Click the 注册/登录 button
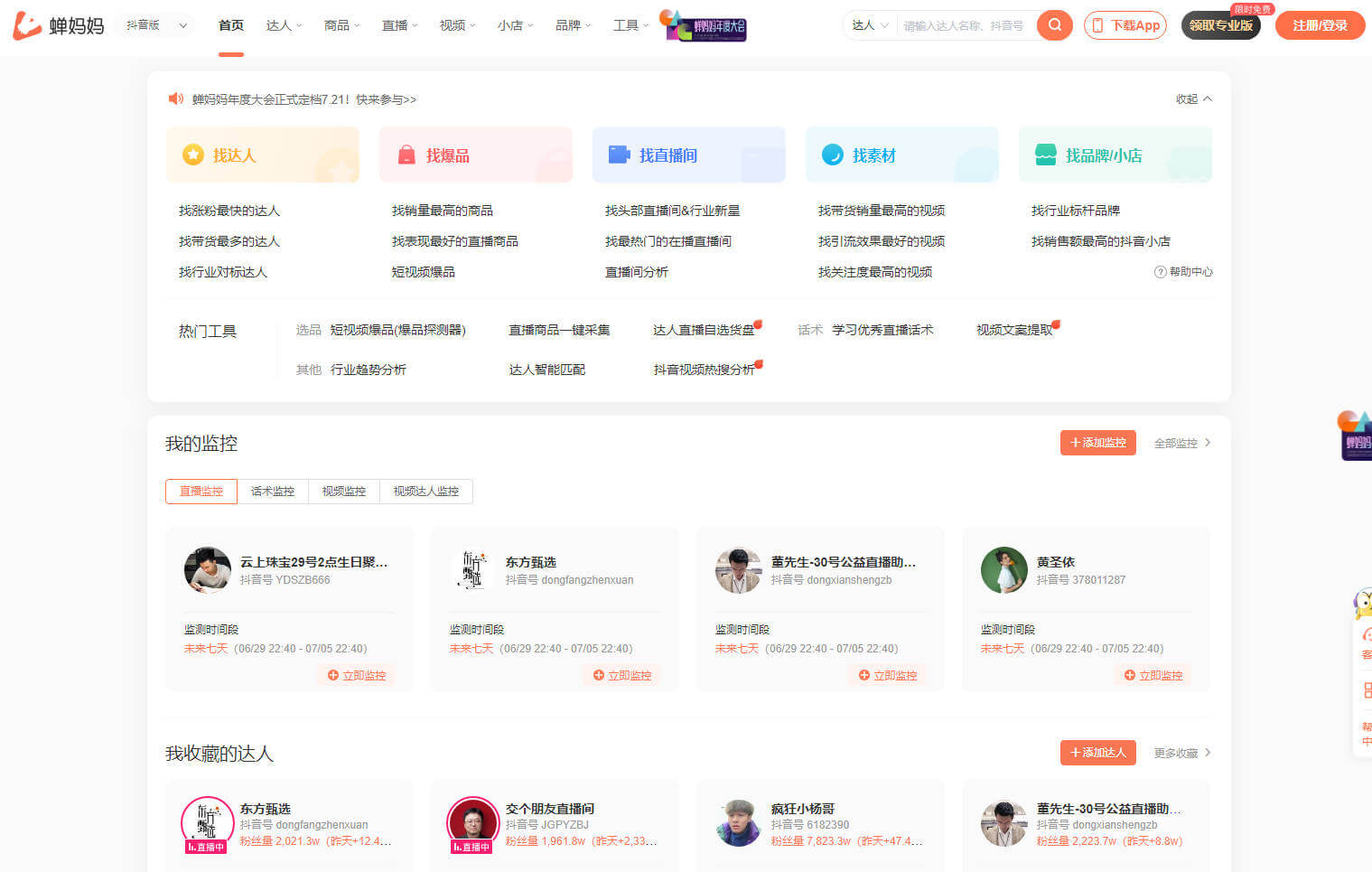This screenshot has height=872, width=1372. [1319, 25]
